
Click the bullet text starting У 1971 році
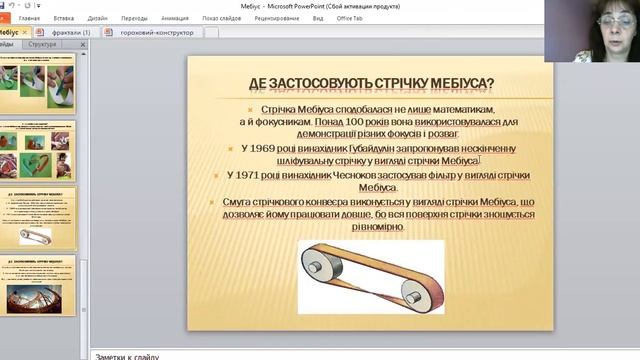pos(378,181)
